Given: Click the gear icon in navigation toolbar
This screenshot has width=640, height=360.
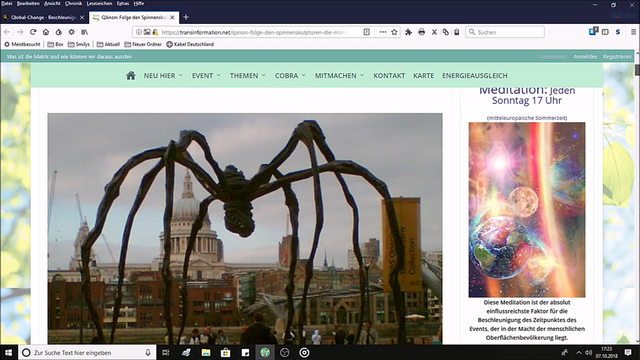Looking at the screenshot, I should (x=71, y=32).
